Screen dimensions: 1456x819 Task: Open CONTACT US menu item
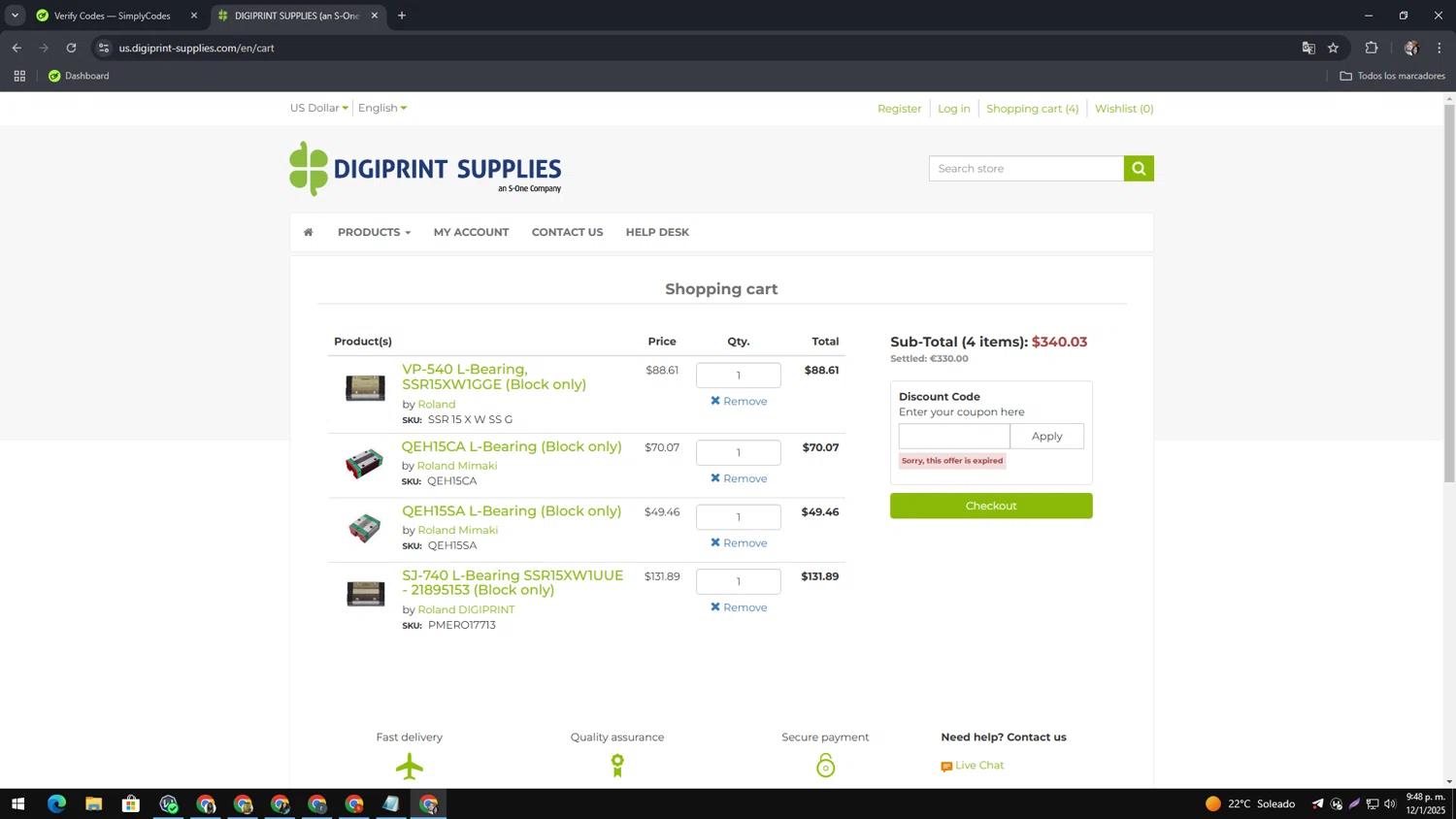[x=567, y=232]
